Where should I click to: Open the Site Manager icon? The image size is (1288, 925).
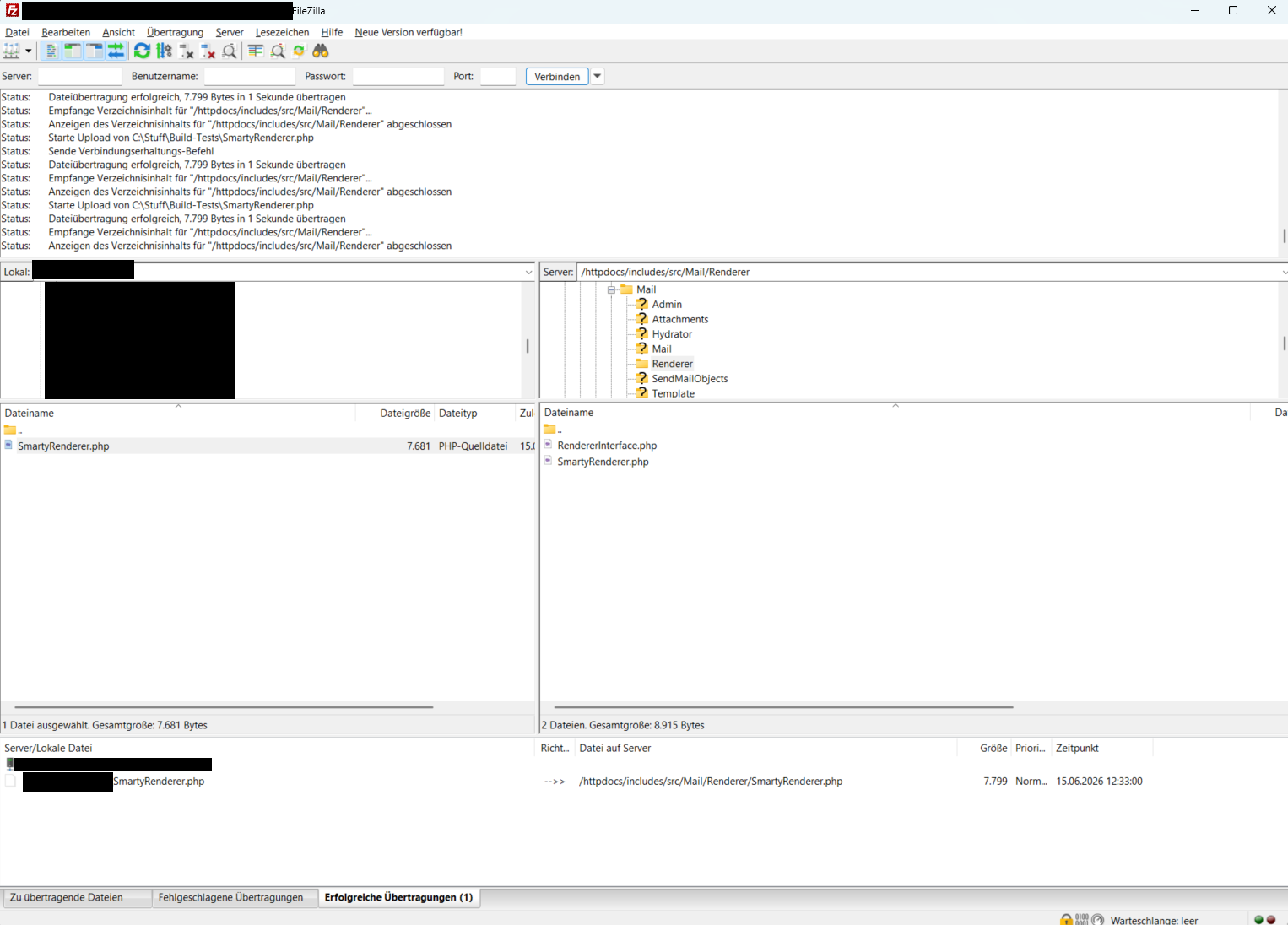(x=12, y=51)
